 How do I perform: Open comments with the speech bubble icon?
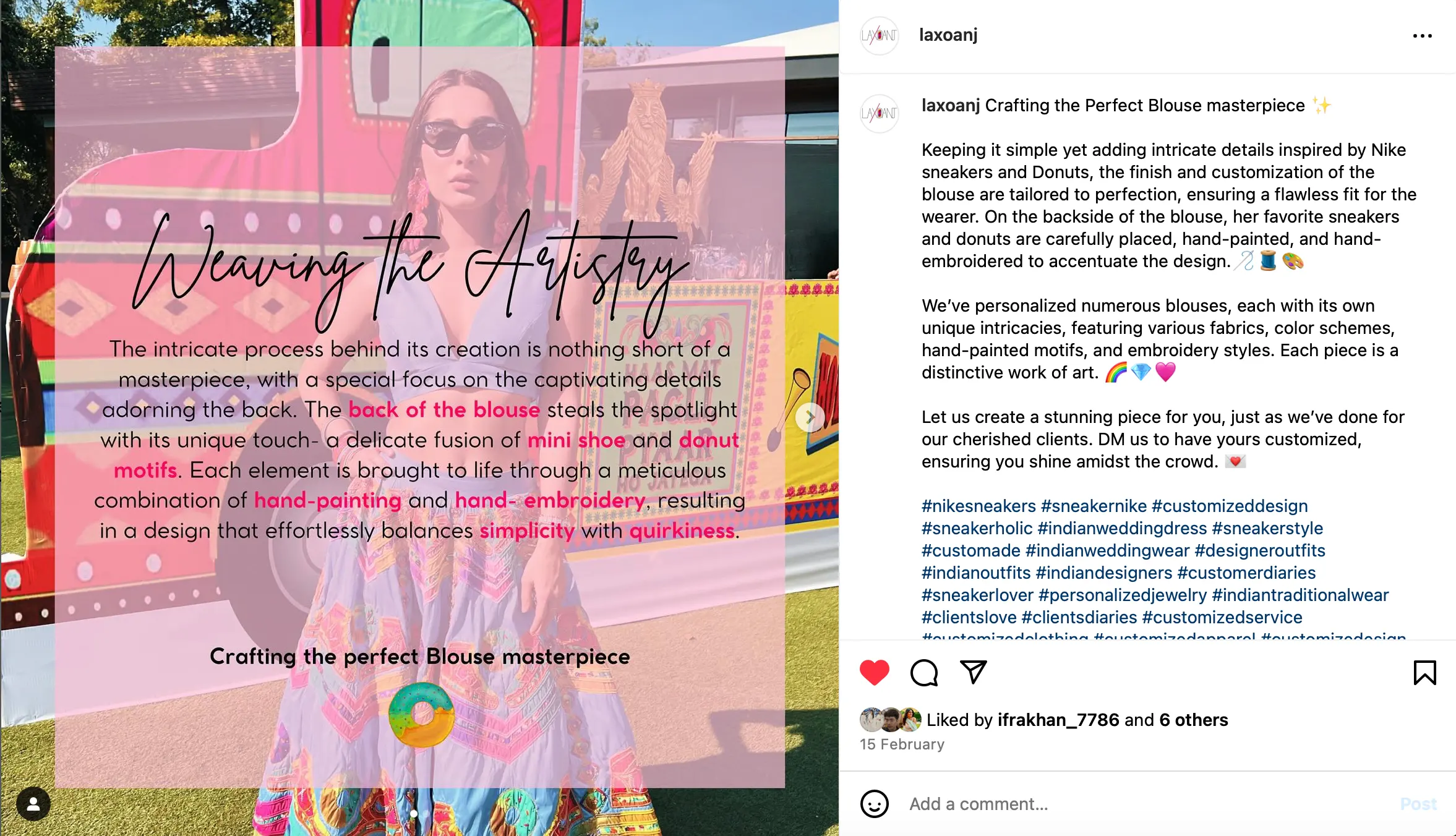point(924,673)
